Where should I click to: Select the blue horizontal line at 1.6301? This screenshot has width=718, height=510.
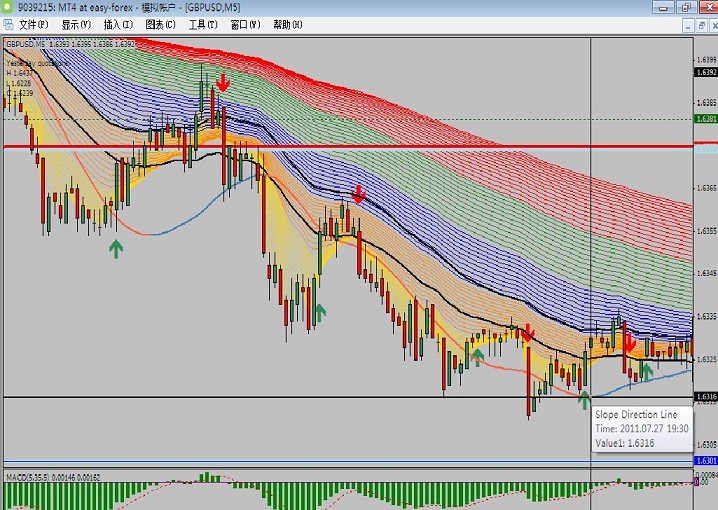[x=348, y=461]
